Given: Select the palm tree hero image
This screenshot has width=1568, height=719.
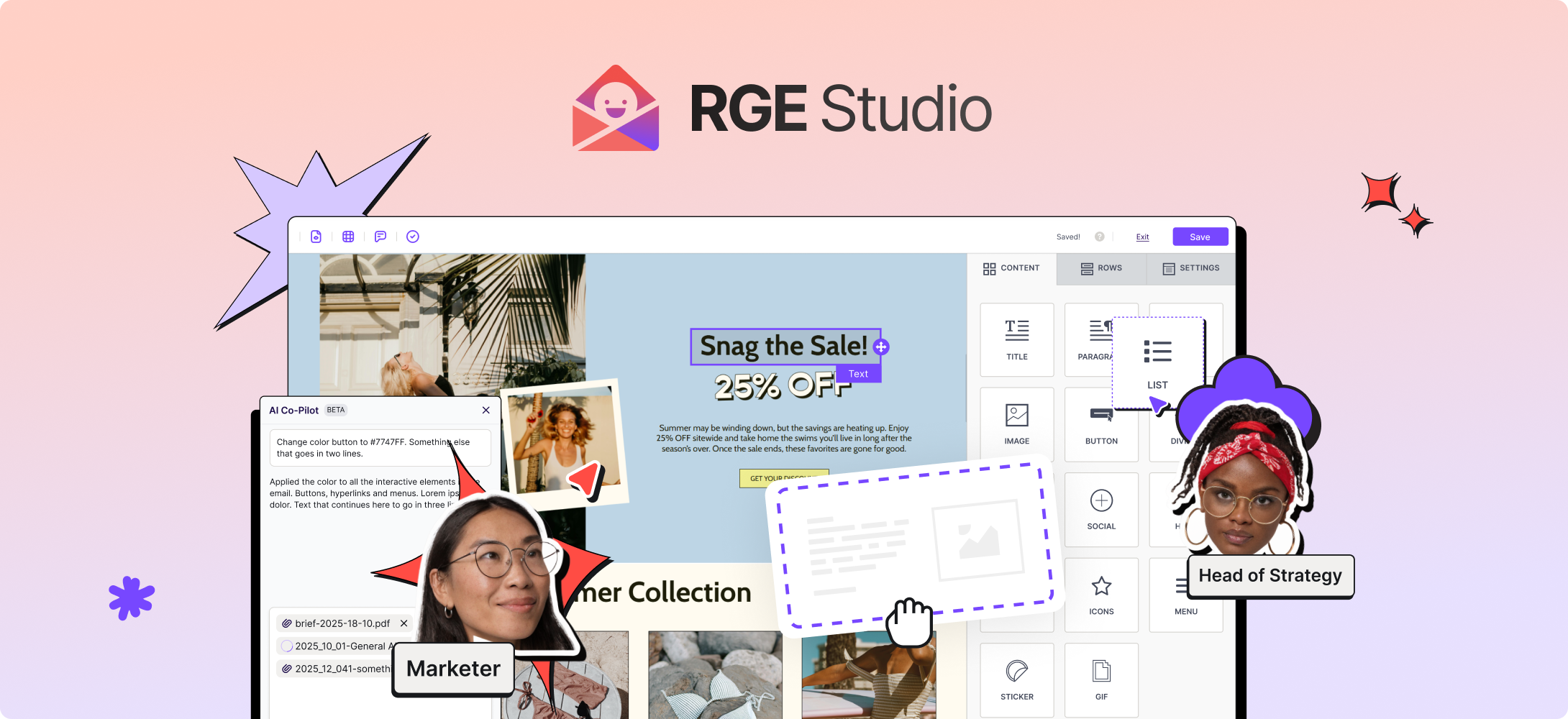Looking at the screenshot, I should (x=452, y=325).
